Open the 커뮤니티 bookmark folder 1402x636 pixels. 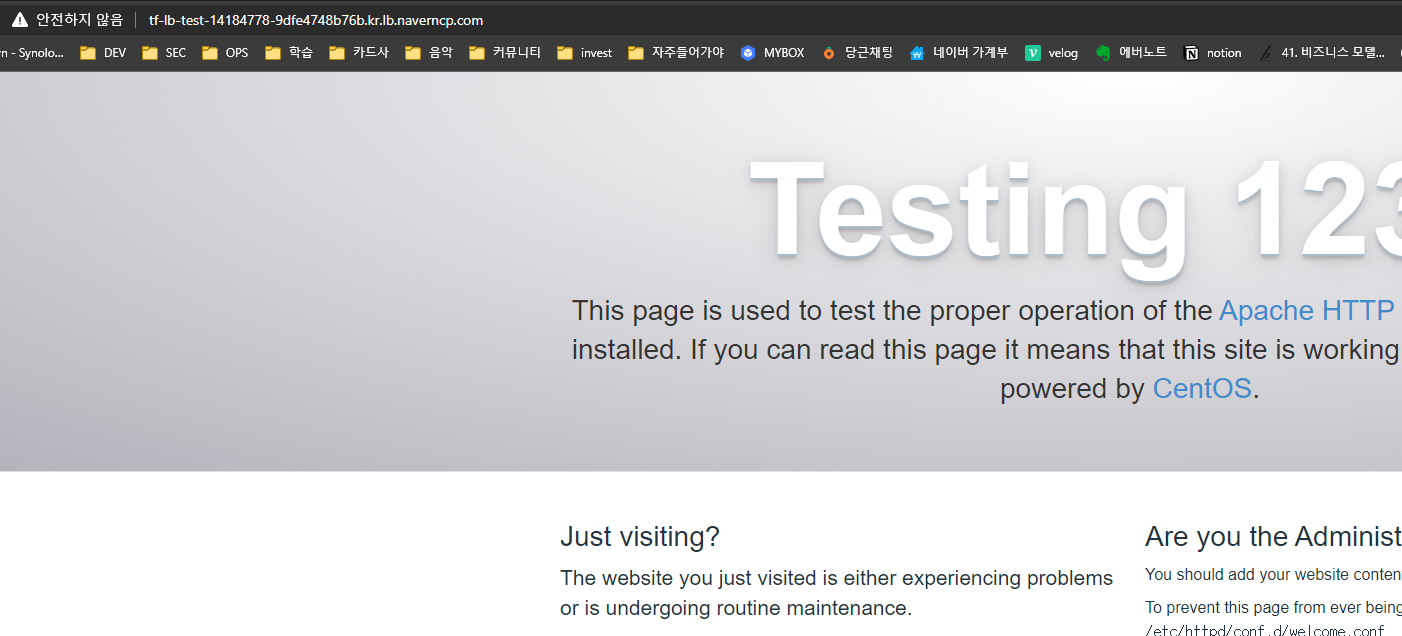pos(505,53)
